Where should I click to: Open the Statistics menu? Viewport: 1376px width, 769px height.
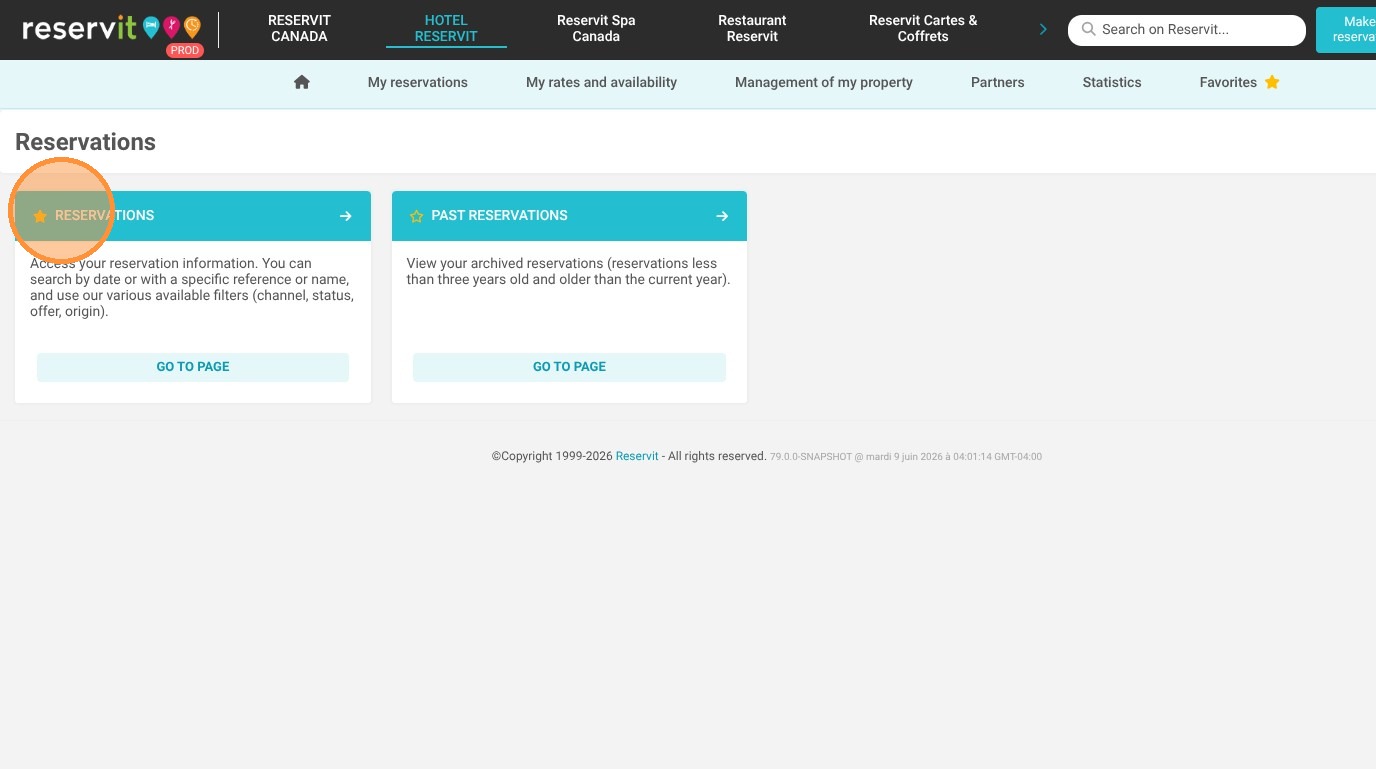coord(1112,82)
